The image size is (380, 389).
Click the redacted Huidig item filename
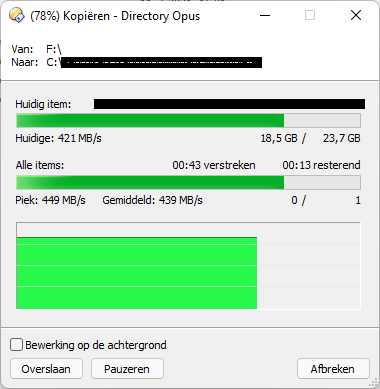(x=229, y=104)
